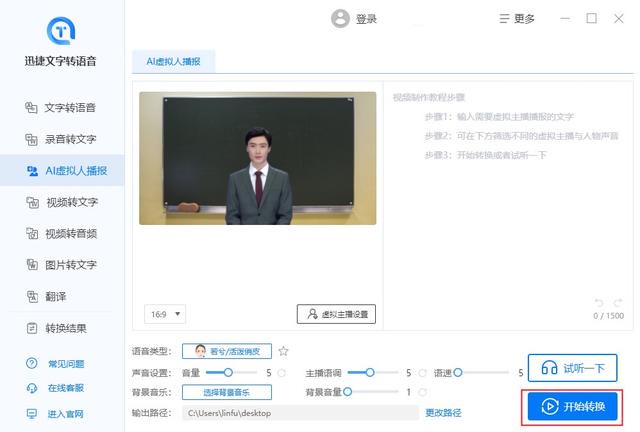Click the 输出路径 field showing C:\Users\linfu\desktop

pyautogui.click(x=300, y=413)
